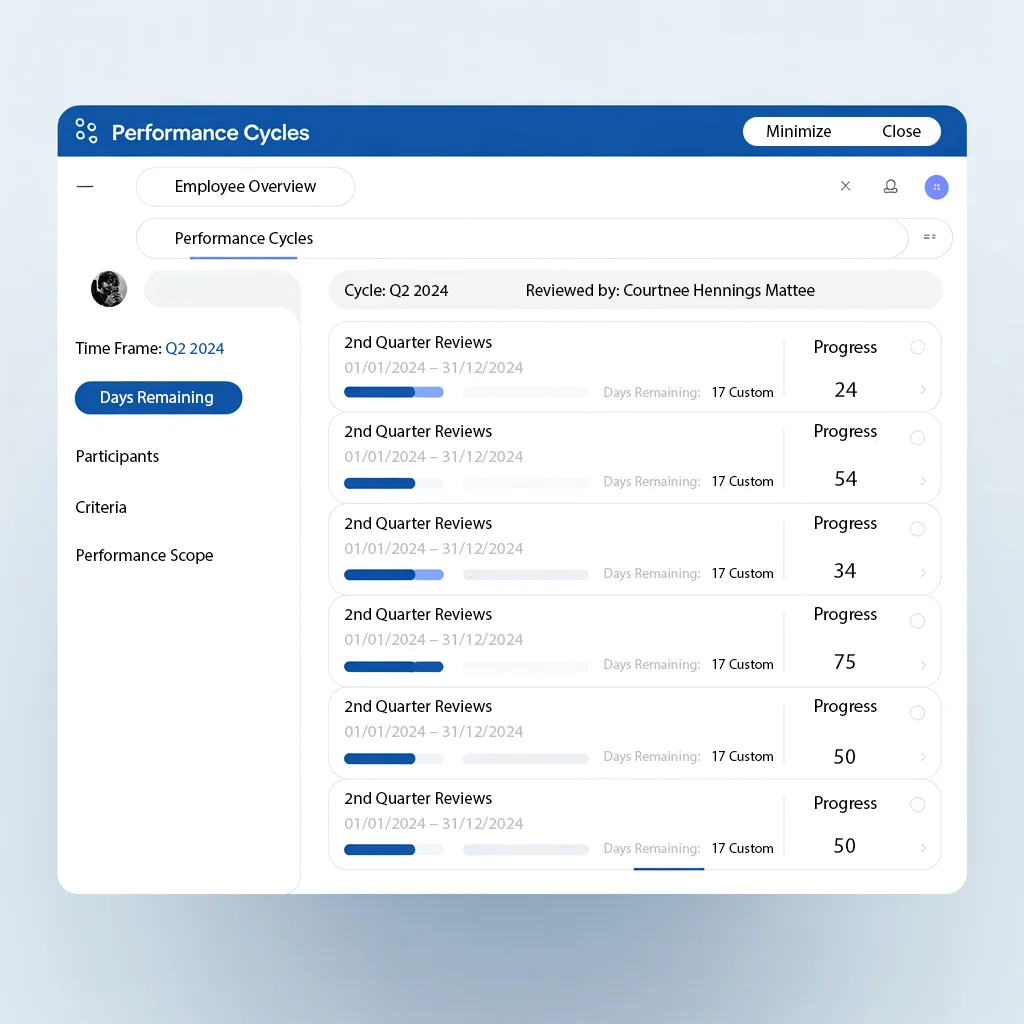
Task: Select radio button for review with progress 24
Action: click(917, 347)
